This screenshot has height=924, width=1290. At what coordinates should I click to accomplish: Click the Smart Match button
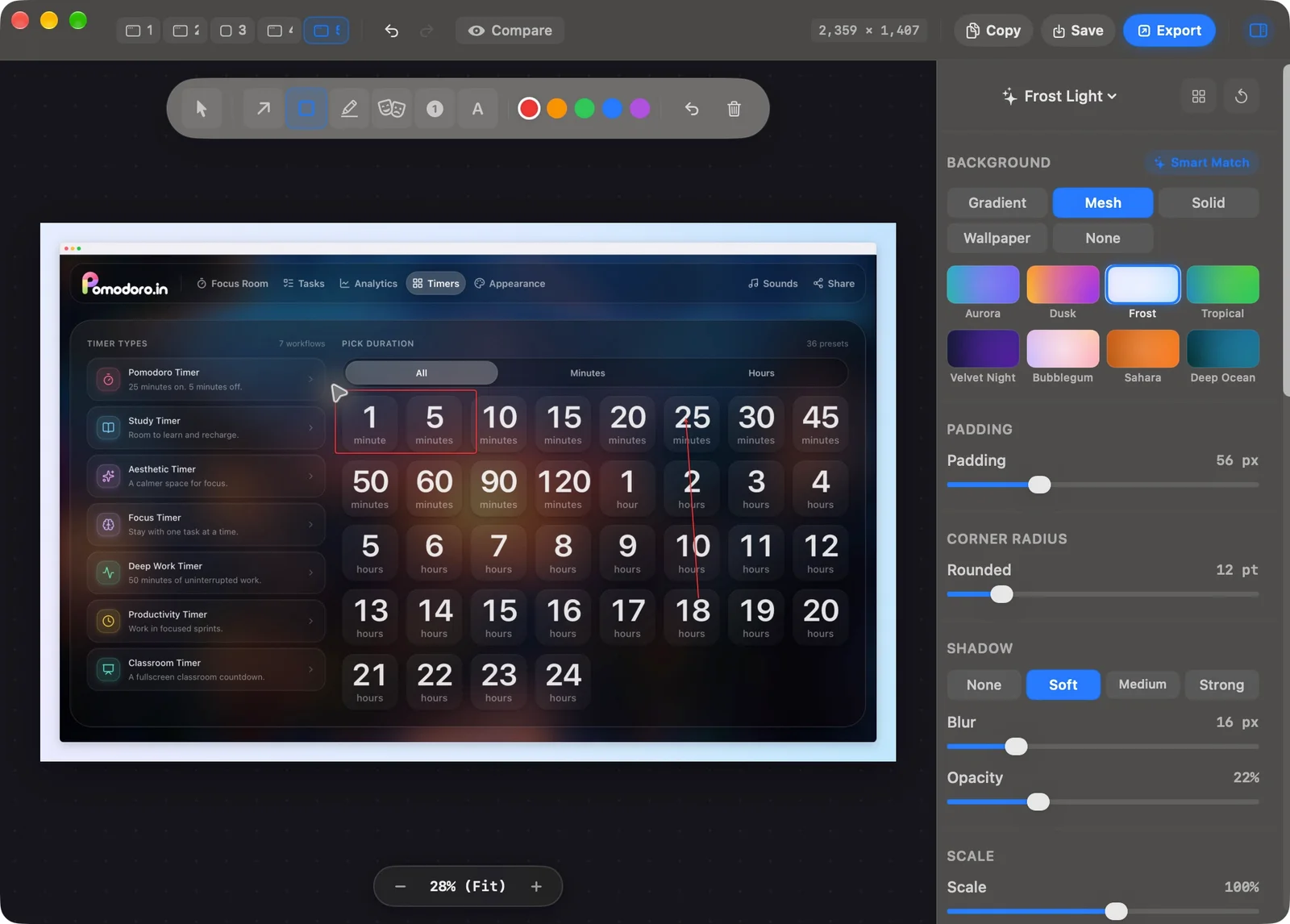click(1201, 162)
